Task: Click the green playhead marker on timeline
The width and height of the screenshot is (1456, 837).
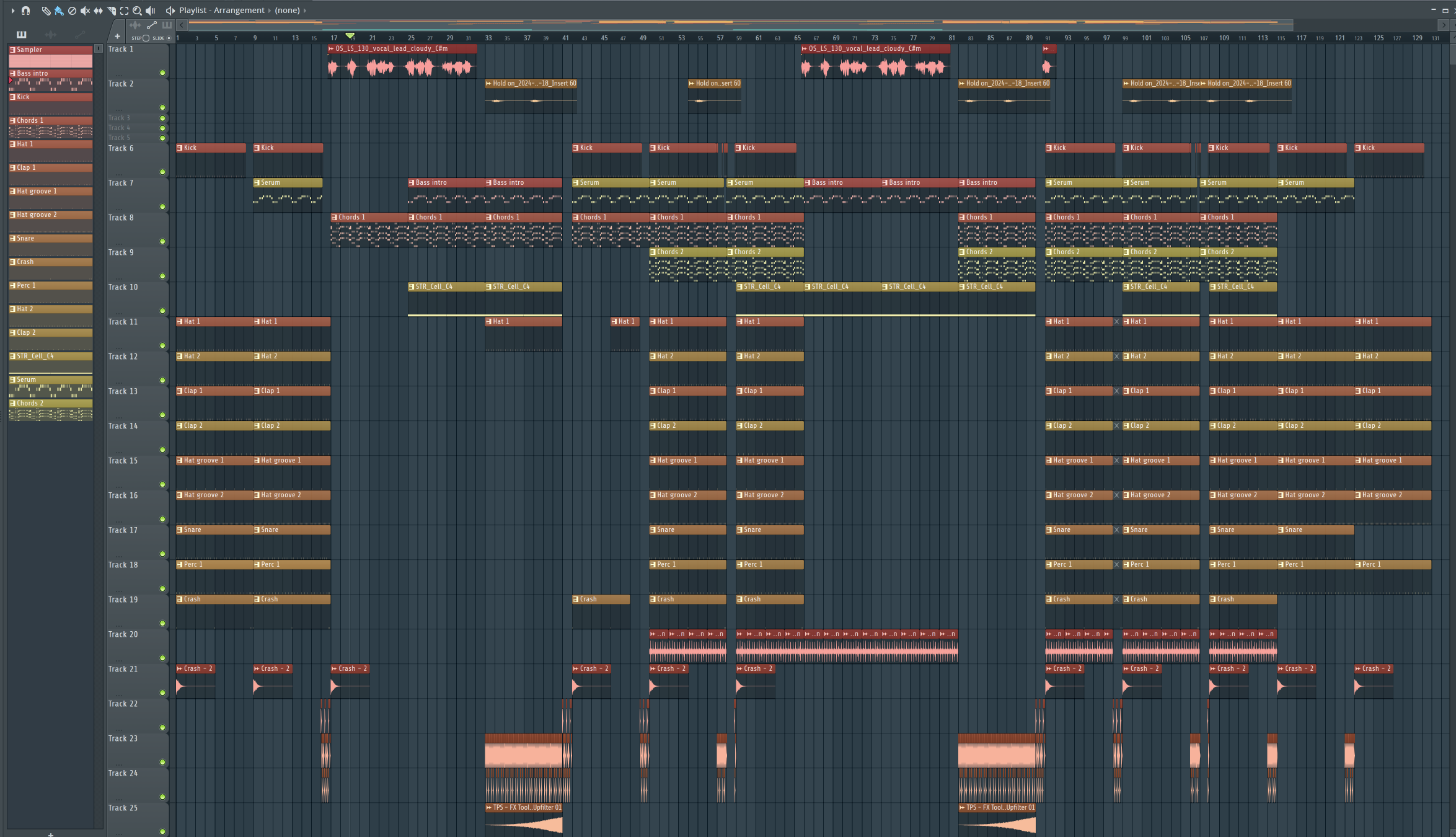Action: coord(350,36)
